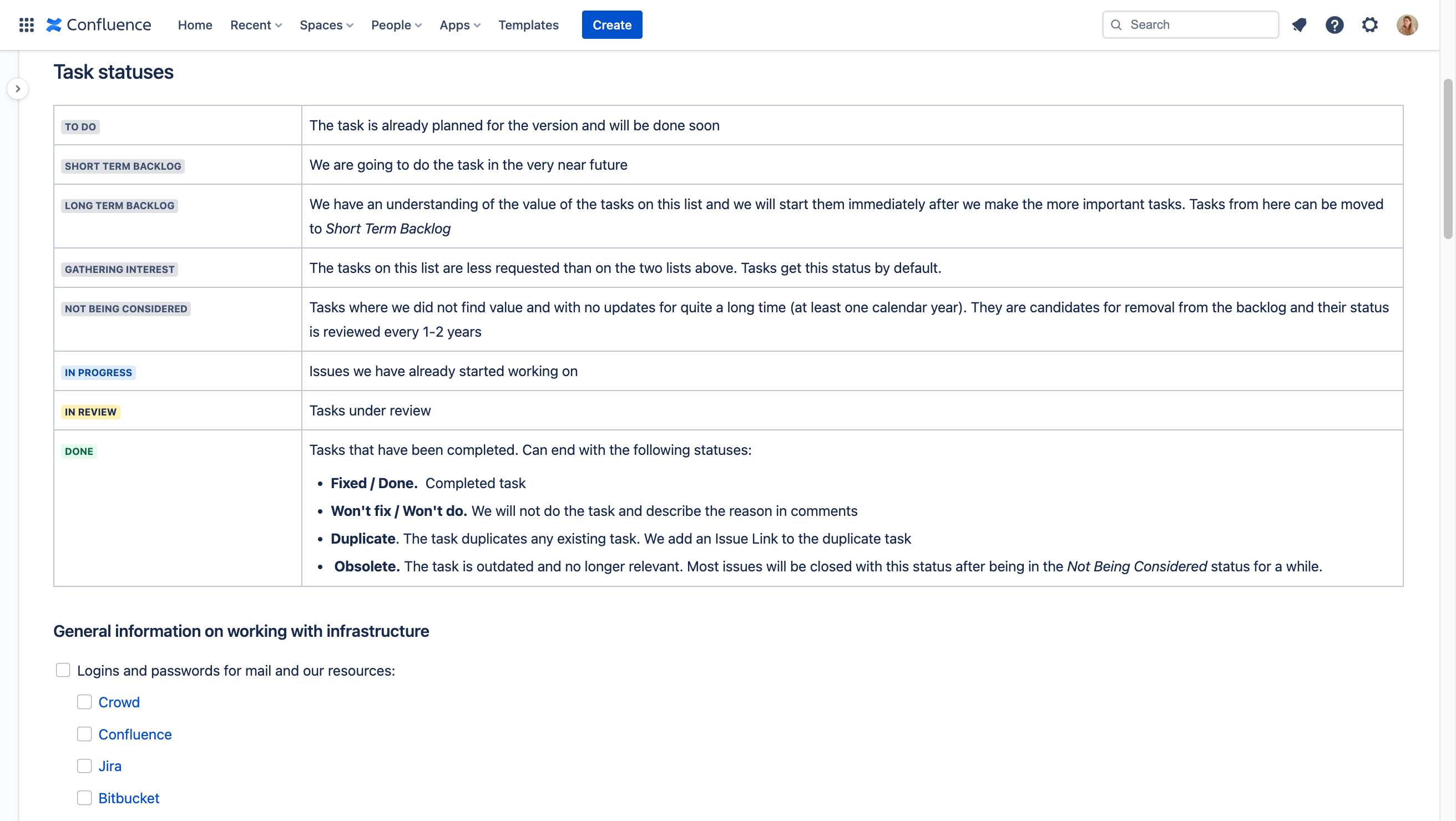Open the notifications bell icon
This screenshot has width=1456, height=821.
point(1299,24)
